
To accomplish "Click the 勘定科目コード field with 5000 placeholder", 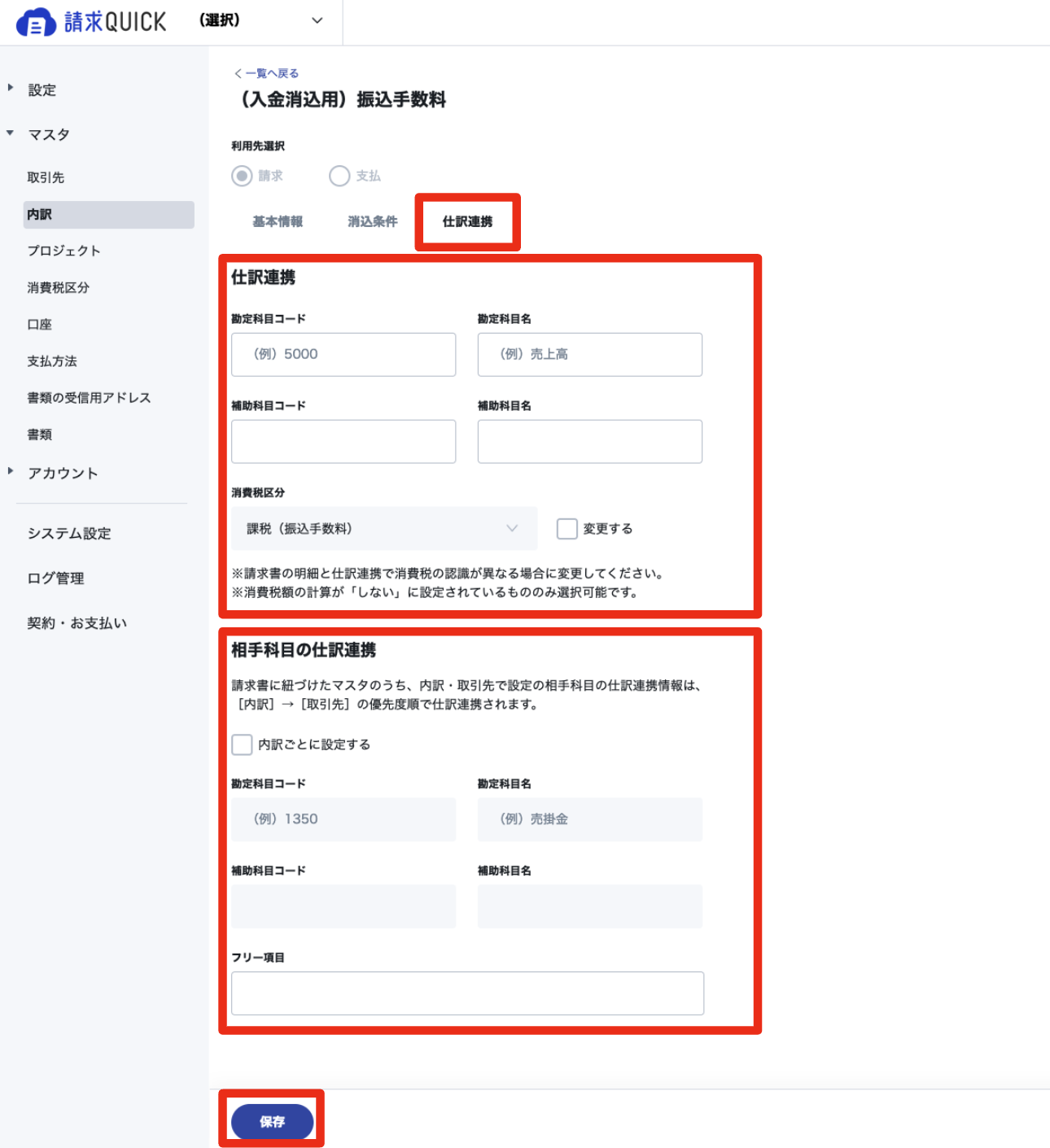I will click(343, 355).
